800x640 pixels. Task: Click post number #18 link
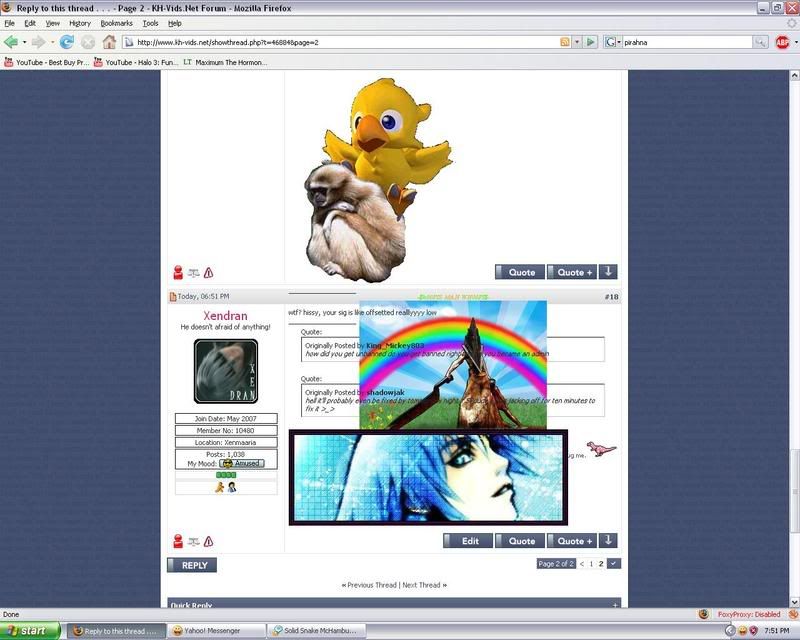pyautogui.click(x=611, y=297)
